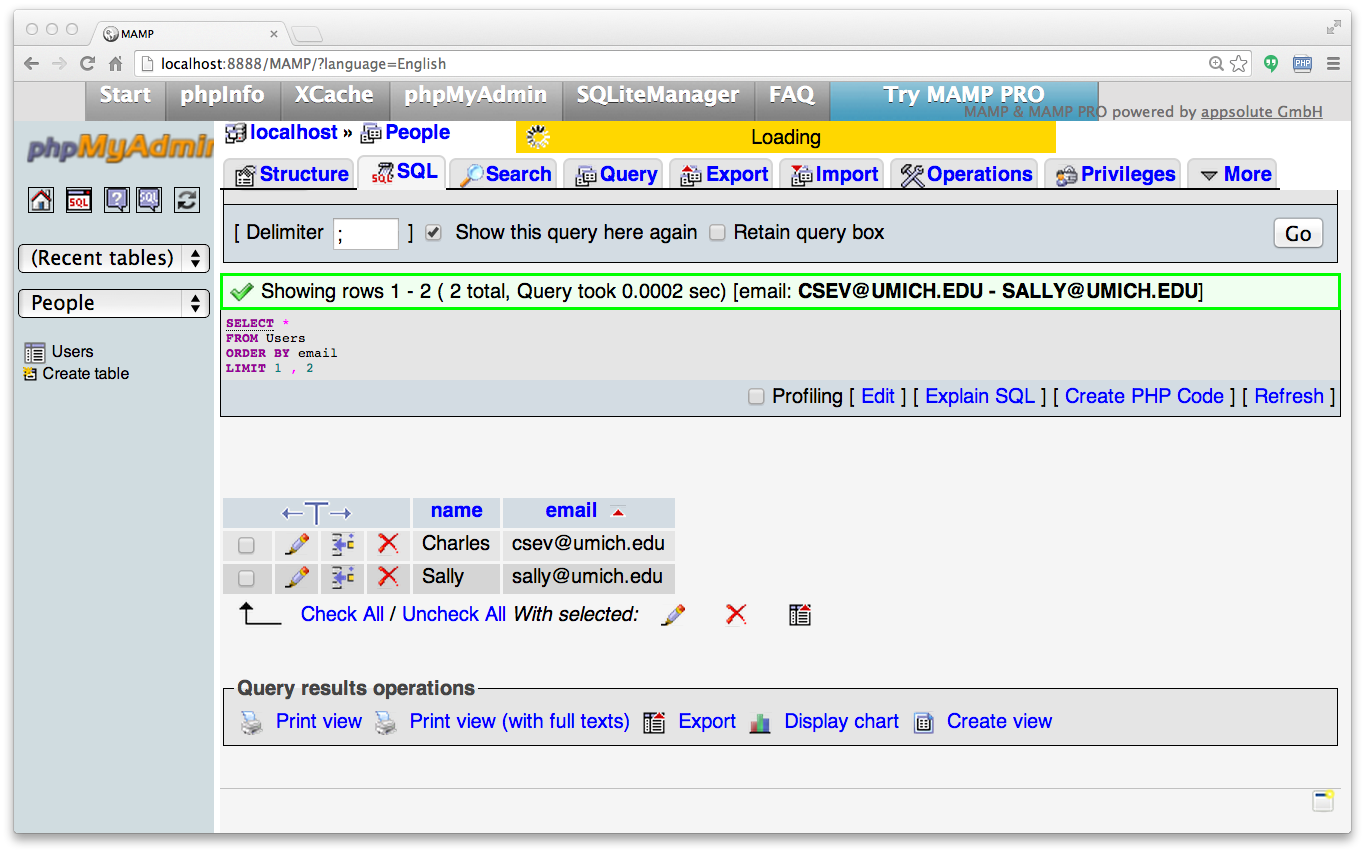Click the With selected export icon
Screen dimensions: 1365x853
799,614
